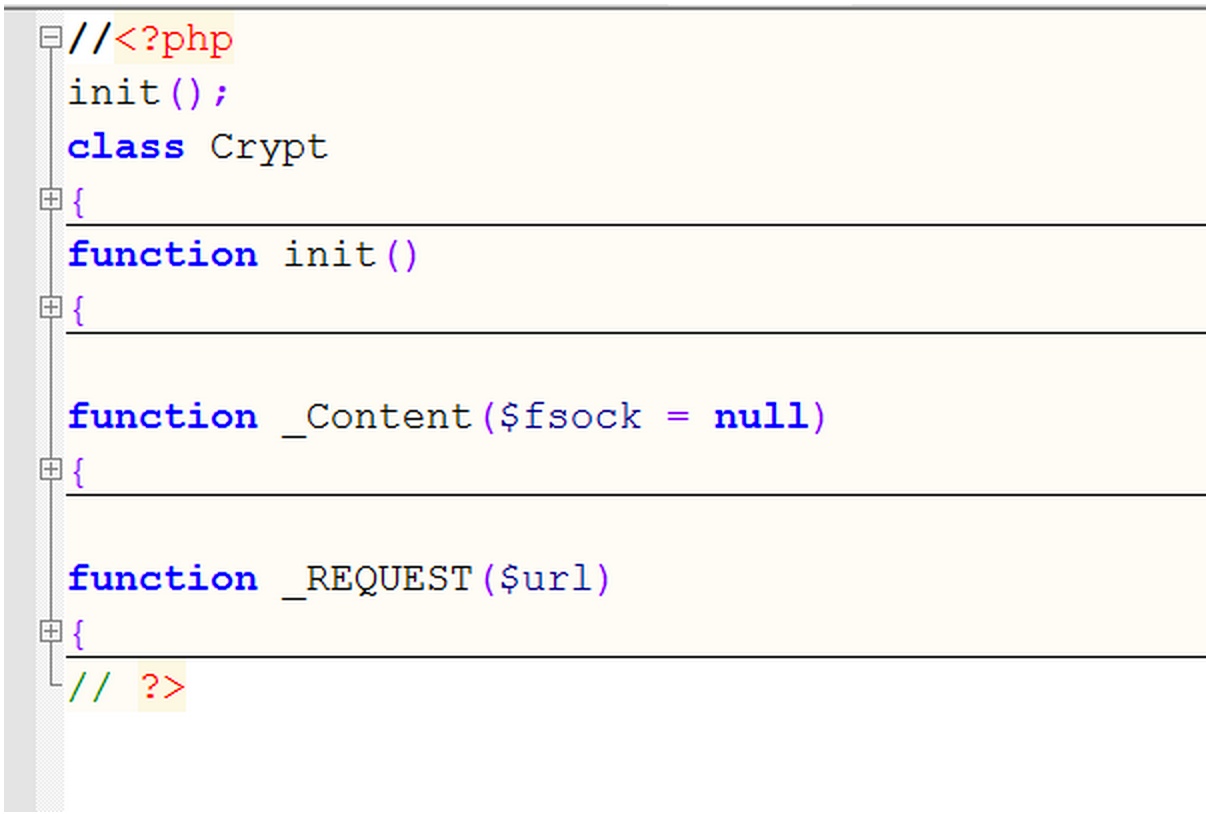Click init in the function declaration
This screenshot has height=814, width=1206.
click(x=330, y=255)
